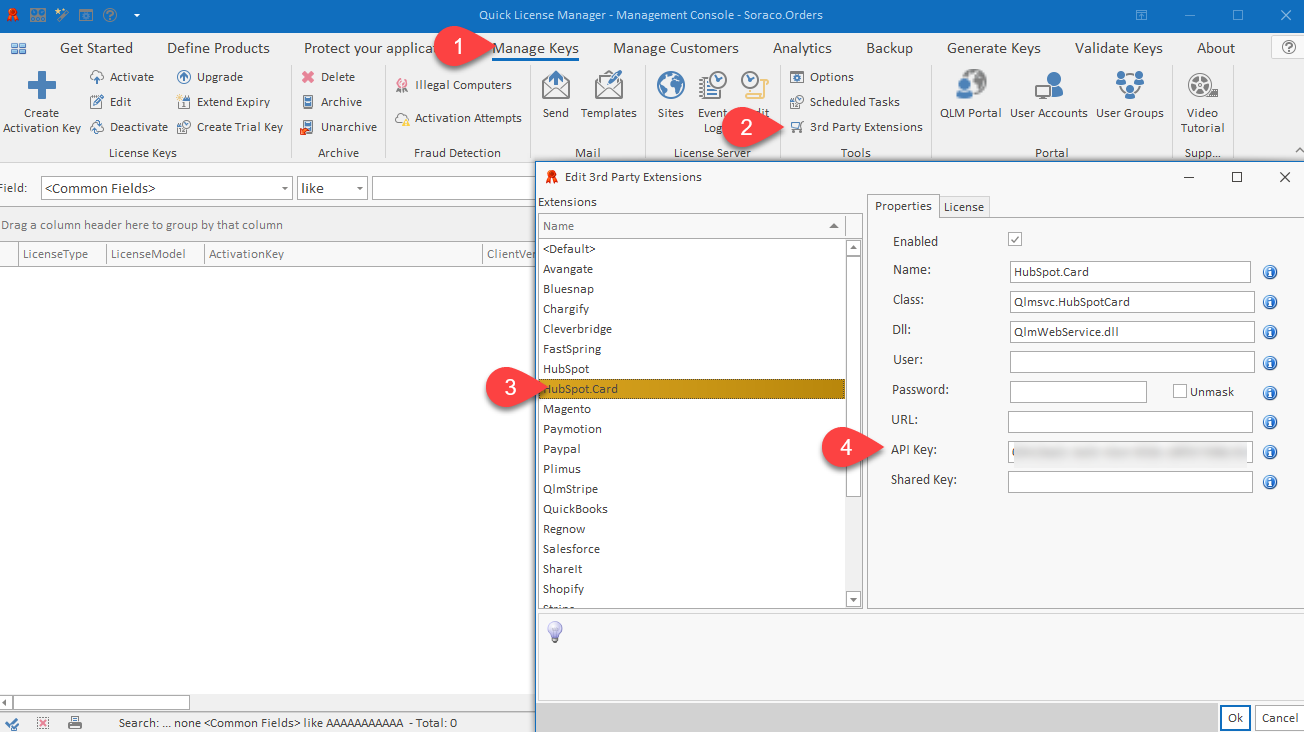Click info icon next to API Key field
This screenshot has height=732, width=1304.
click(1270, 452)
